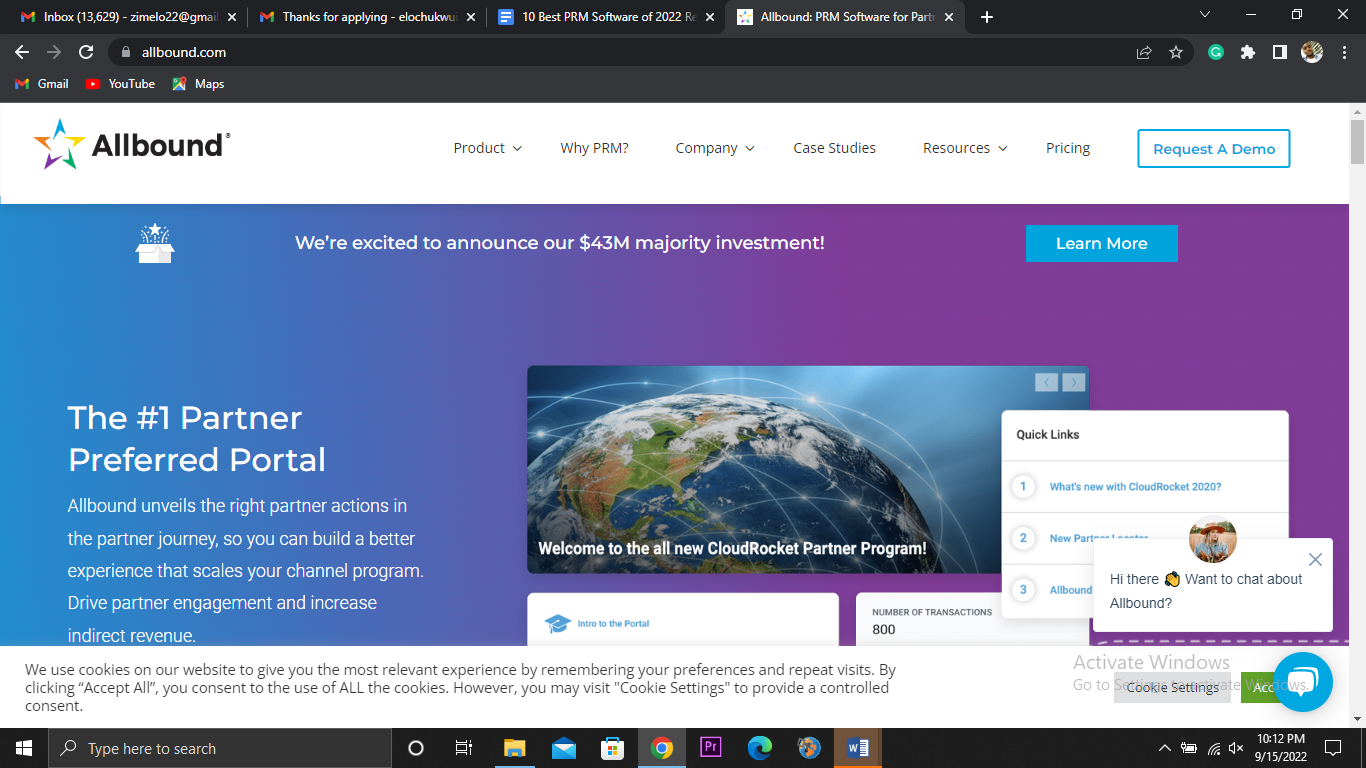This screenshot has height=768, width=1366.
Task: Reload the allbound.com page
Action: coord(86,52)
